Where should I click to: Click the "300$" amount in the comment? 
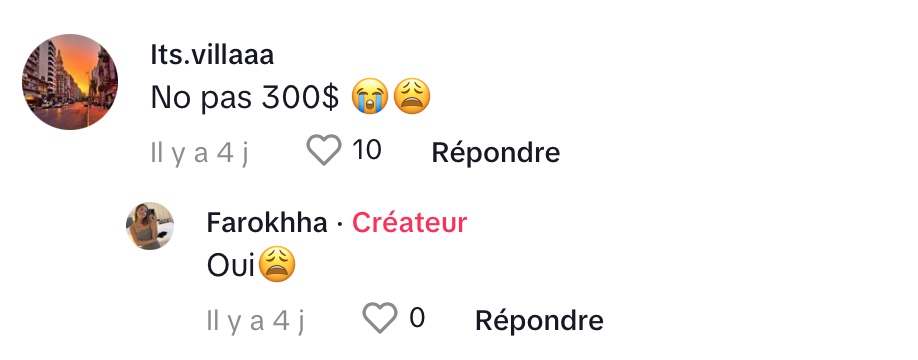(300, 98)
